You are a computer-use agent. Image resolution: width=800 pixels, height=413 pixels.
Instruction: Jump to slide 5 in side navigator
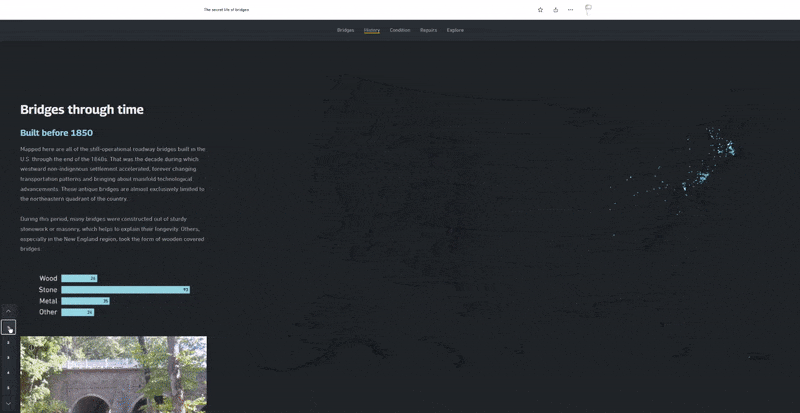[x=8, y=388]
